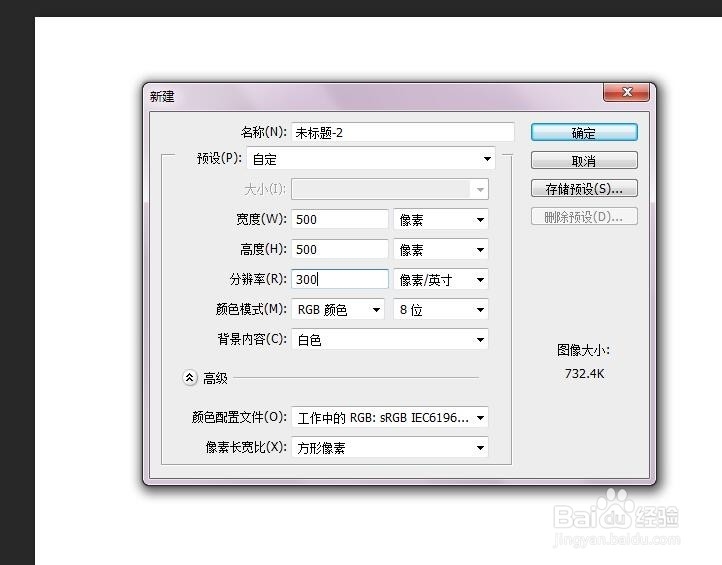Open the 背景内容 dropdown showing 白色
This screenshot has width=722, height=565.
coord(390,339)
